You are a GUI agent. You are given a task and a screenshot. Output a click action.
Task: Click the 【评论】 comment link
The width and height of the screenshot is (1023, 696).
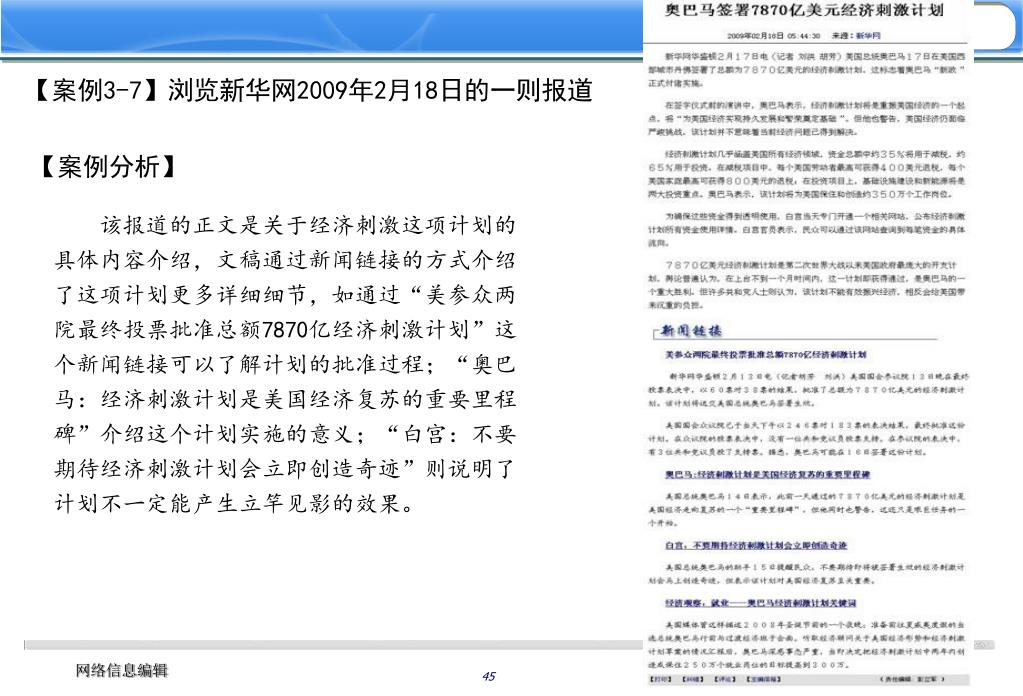[724, 680]
